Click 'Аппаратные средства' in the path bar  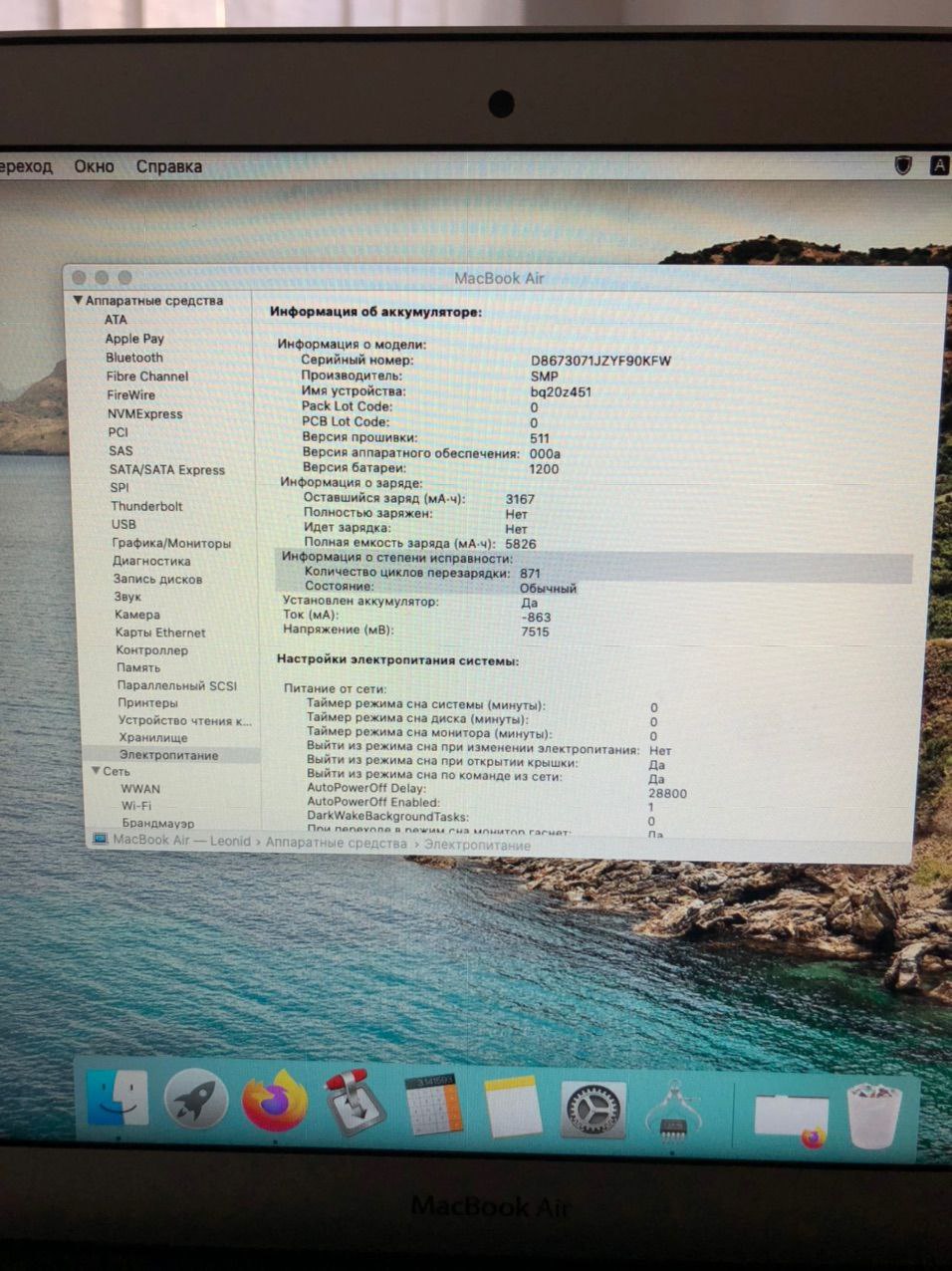pos(337,844)
